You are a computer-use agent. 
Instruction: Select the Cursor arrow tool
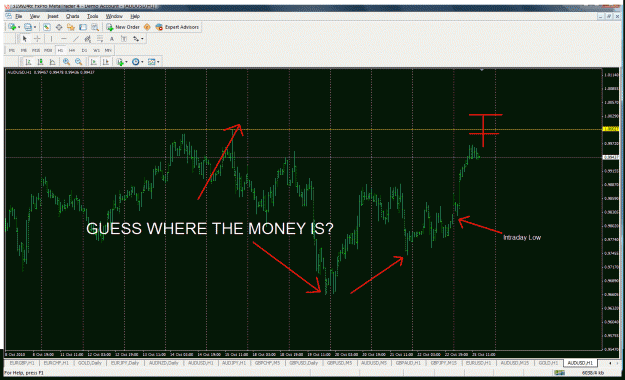point(25,39)
